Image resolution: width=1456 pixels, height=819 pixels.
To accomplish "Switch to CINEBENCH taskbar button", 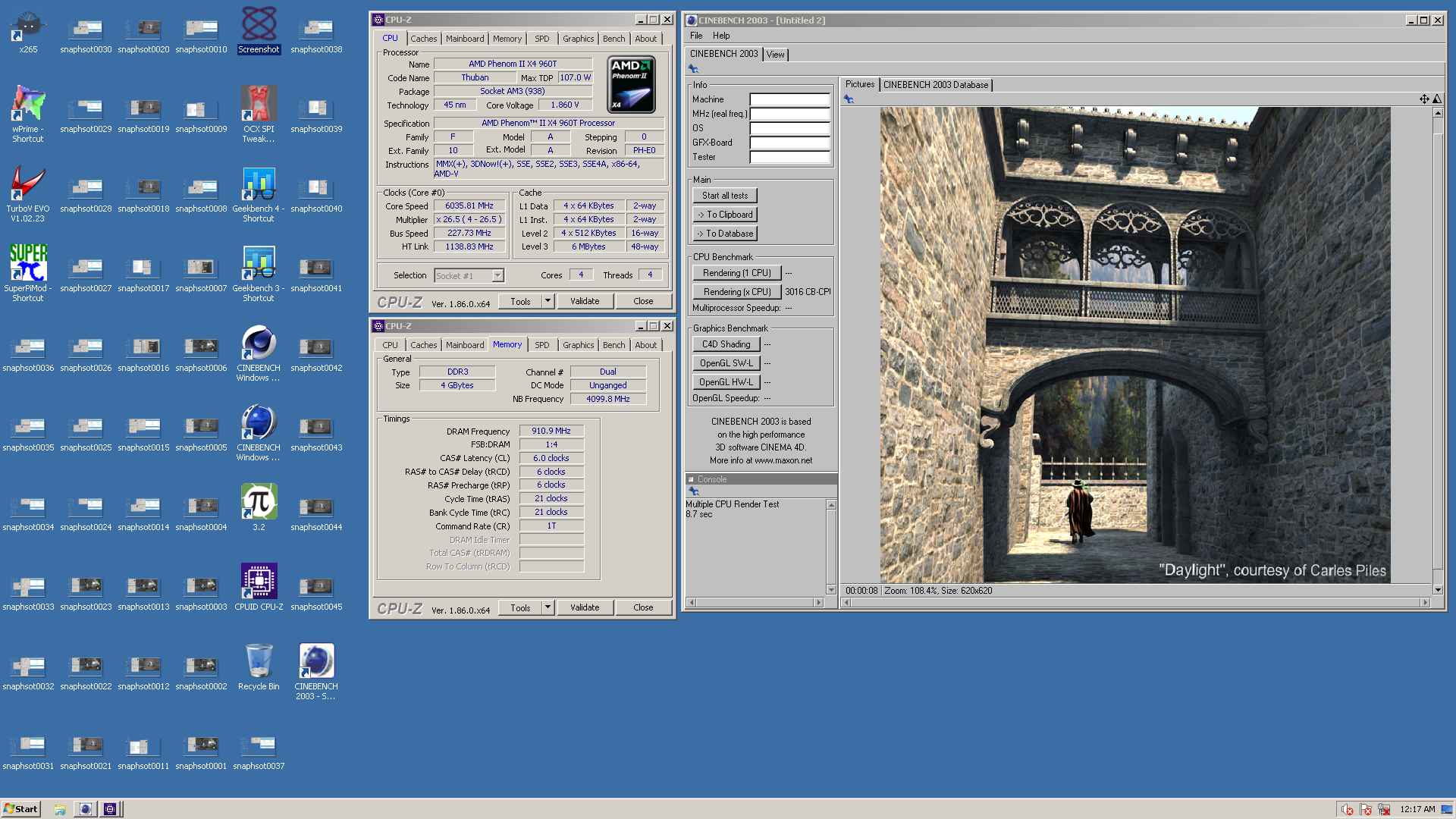I will click(86, 809).
